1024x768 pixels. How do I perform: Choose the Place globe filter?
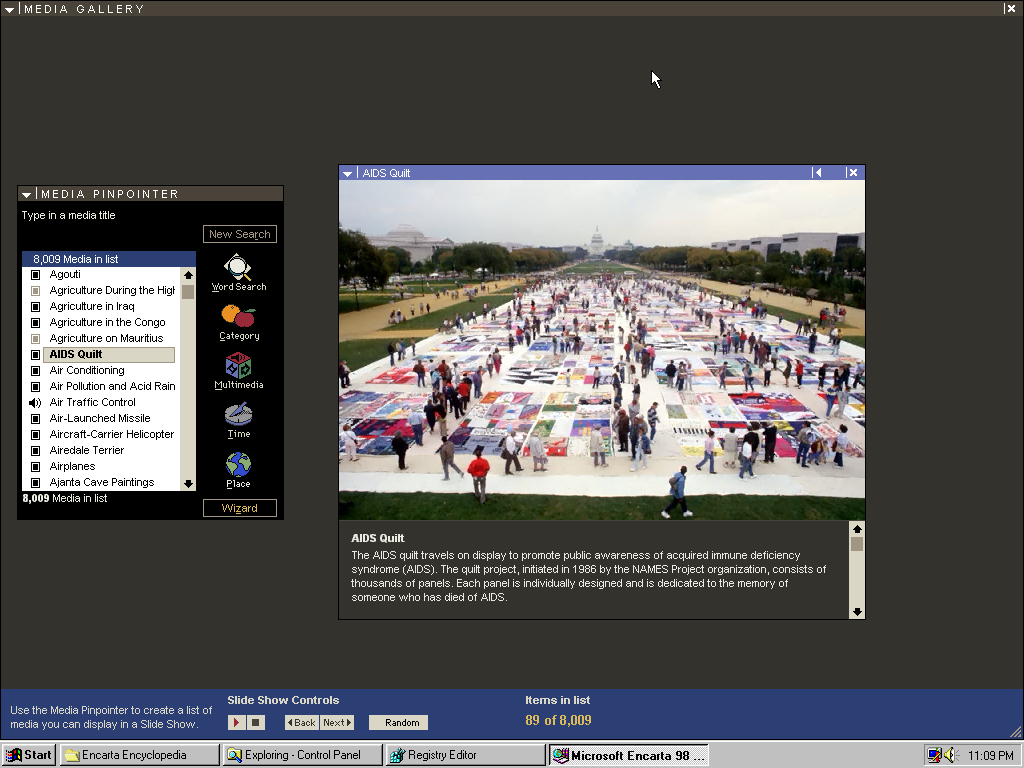(238, 466)
